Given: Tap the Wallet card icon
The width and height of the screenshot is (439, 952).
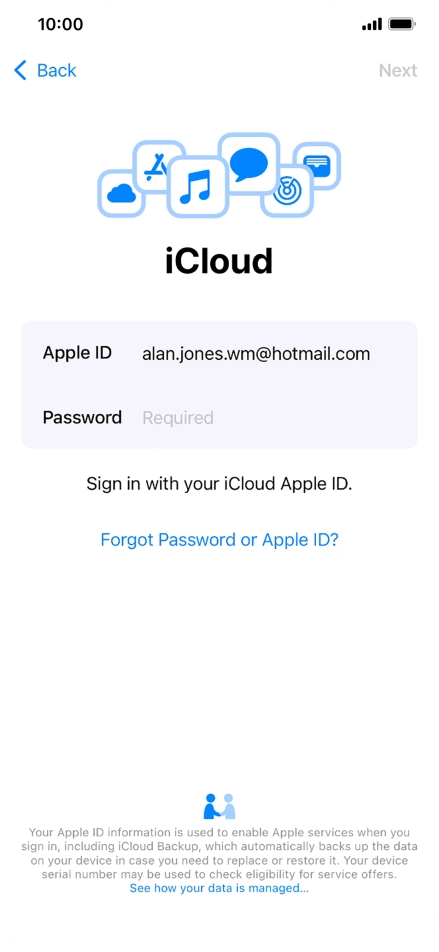Looking at the screenshot, I should click(x=316, y=165).
